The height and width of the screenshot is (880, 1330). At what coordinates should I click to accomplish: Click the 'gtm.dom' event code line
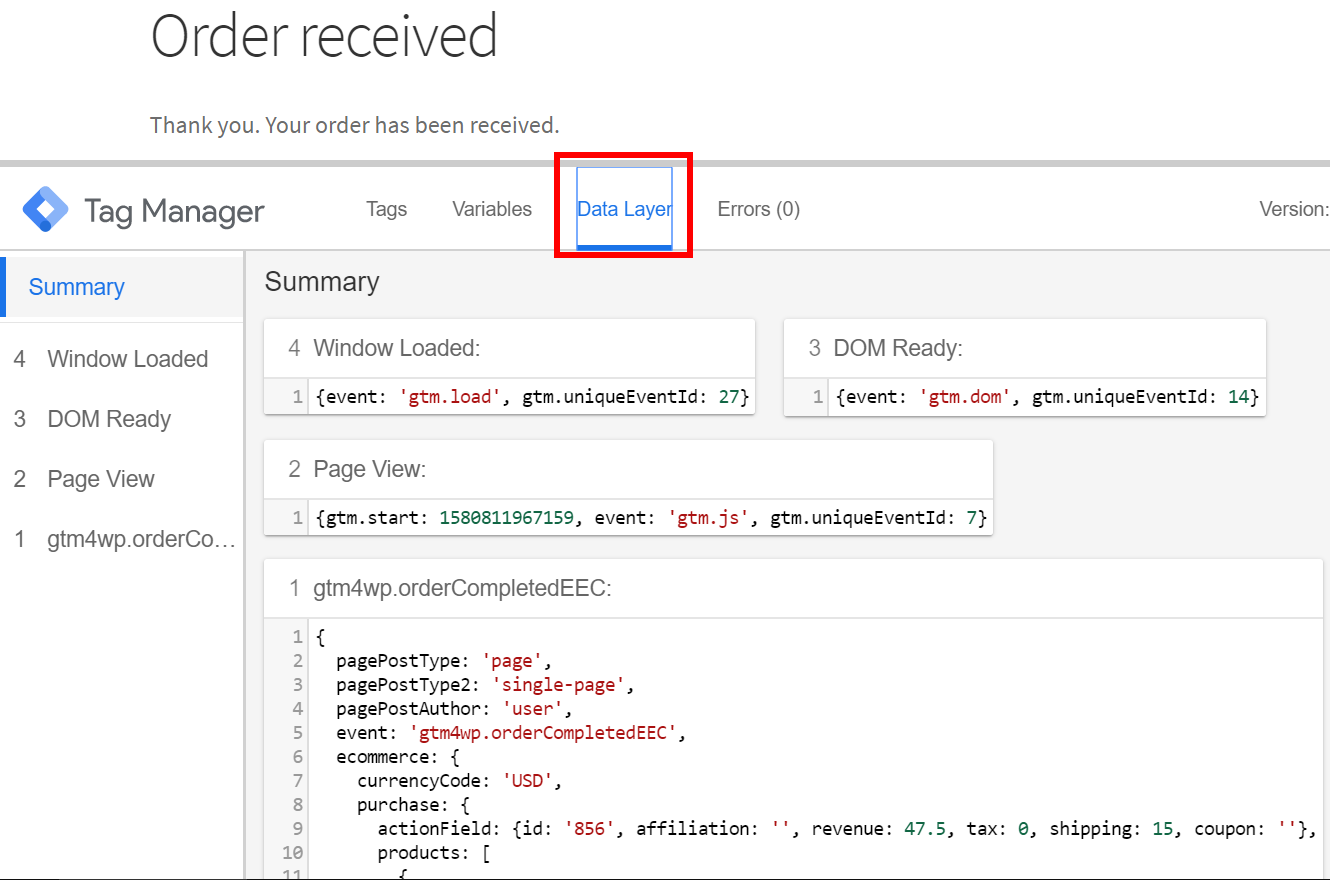coord(1046,397)
